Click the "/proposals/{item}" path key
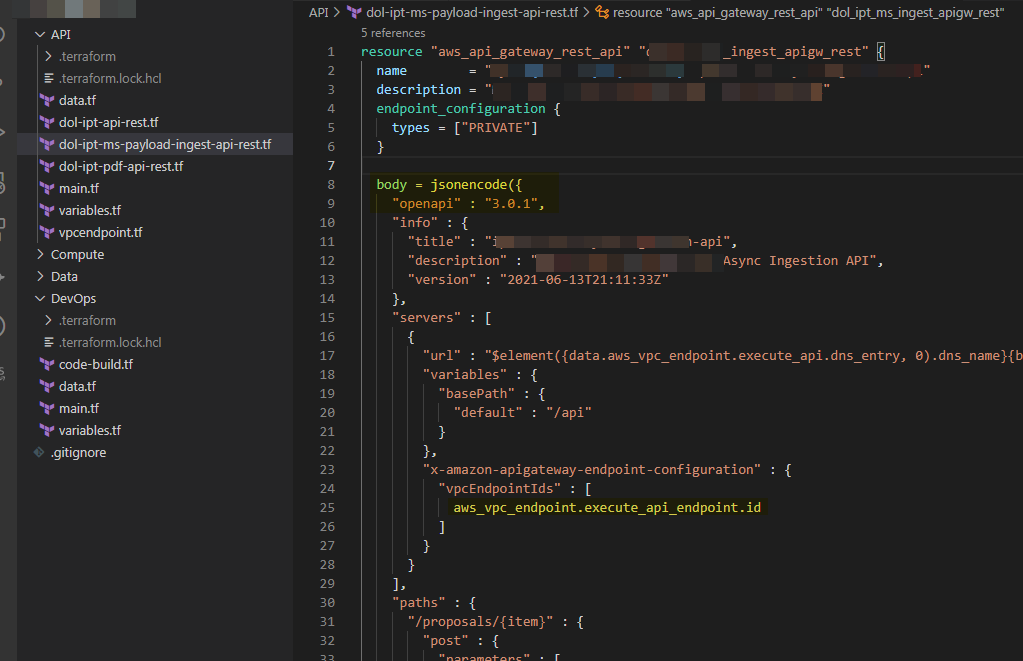The image size is (1023, 661). click(x=480, y=621)
